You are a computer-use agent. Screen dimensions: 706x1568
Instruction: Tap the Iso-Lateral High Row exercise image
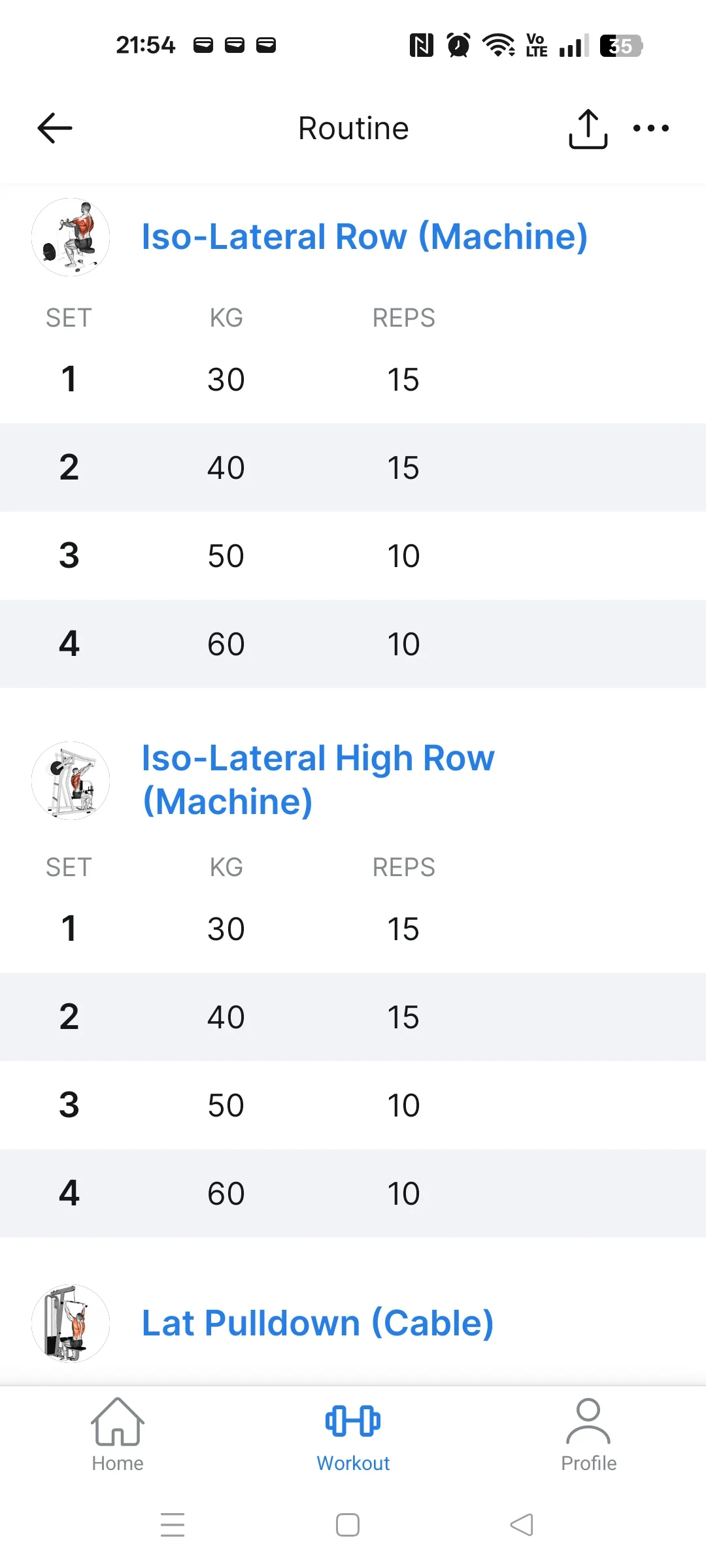(x=71, y=780)
